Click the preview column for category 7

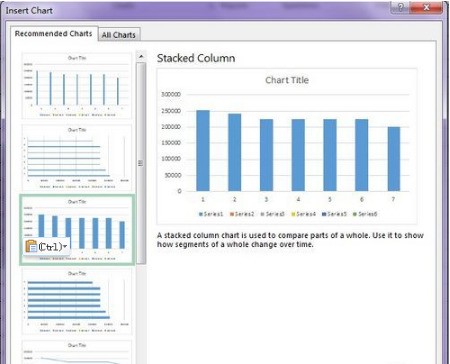click(x=394, y=159)
